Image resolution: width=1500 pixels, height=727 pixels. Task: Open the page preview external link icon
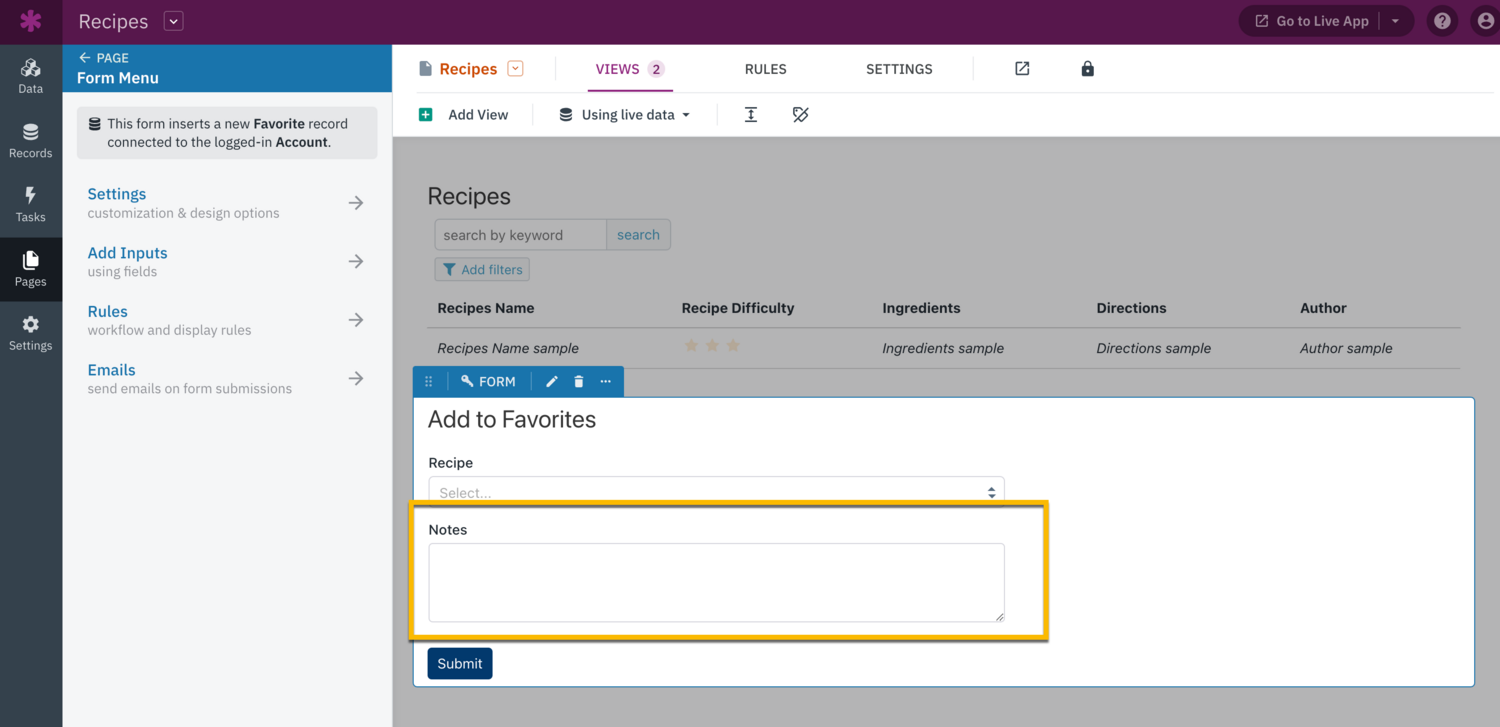(x=1022, y=69)
